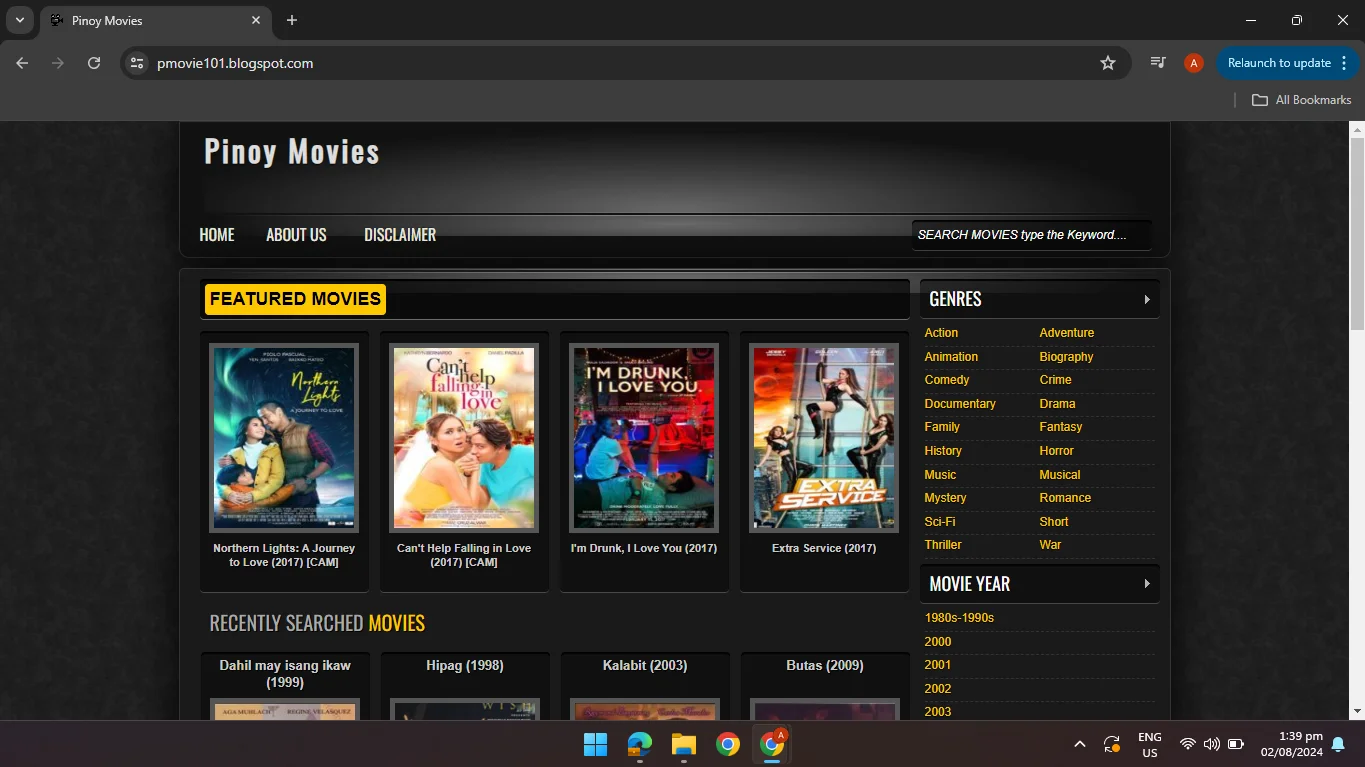This screenshot has height=767, width=1365.
Task: Click the browser forward arrow
Action: [x=58, y=63]
